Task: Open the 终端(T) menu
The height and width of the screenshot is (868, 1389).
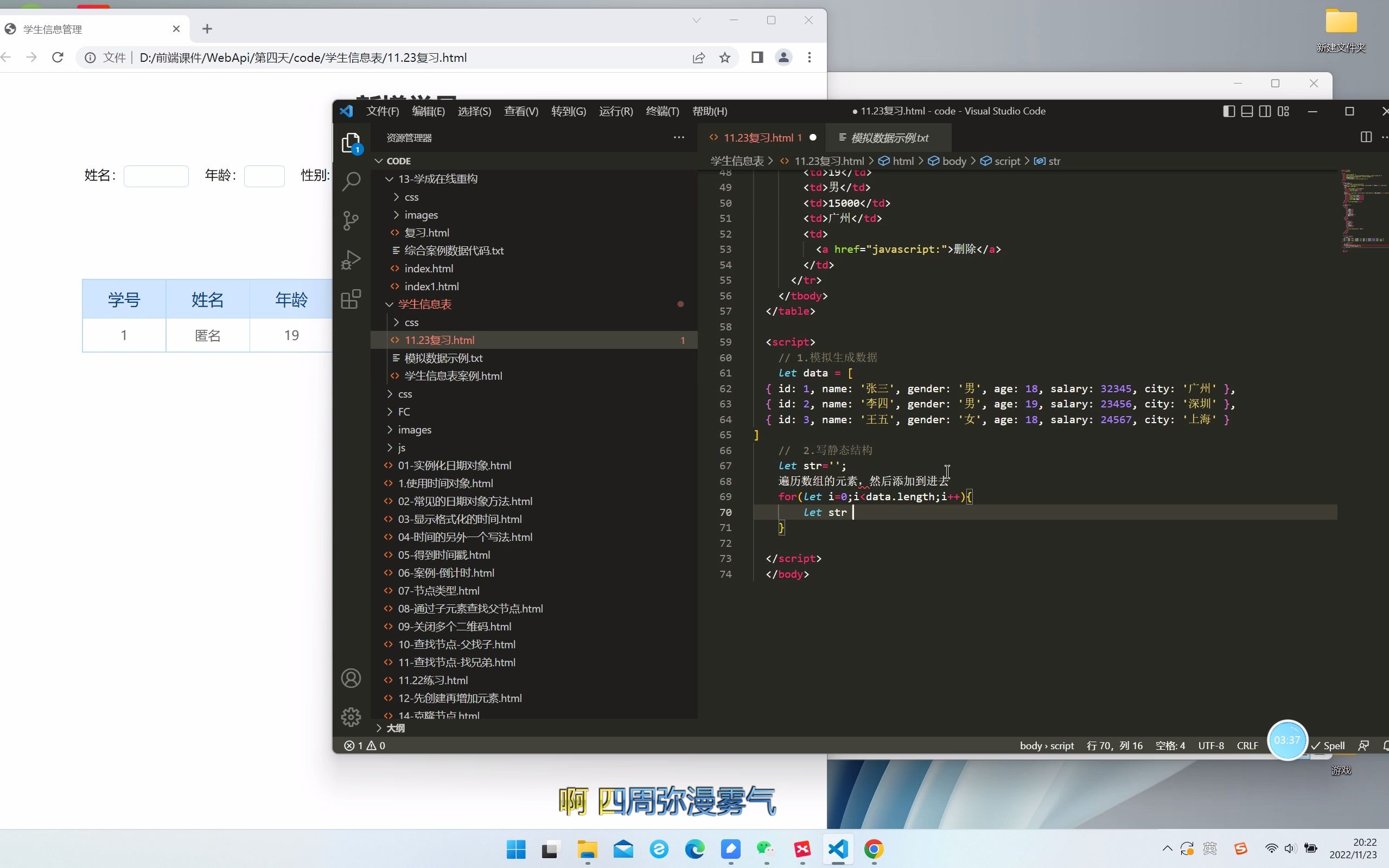Action: 662,111
